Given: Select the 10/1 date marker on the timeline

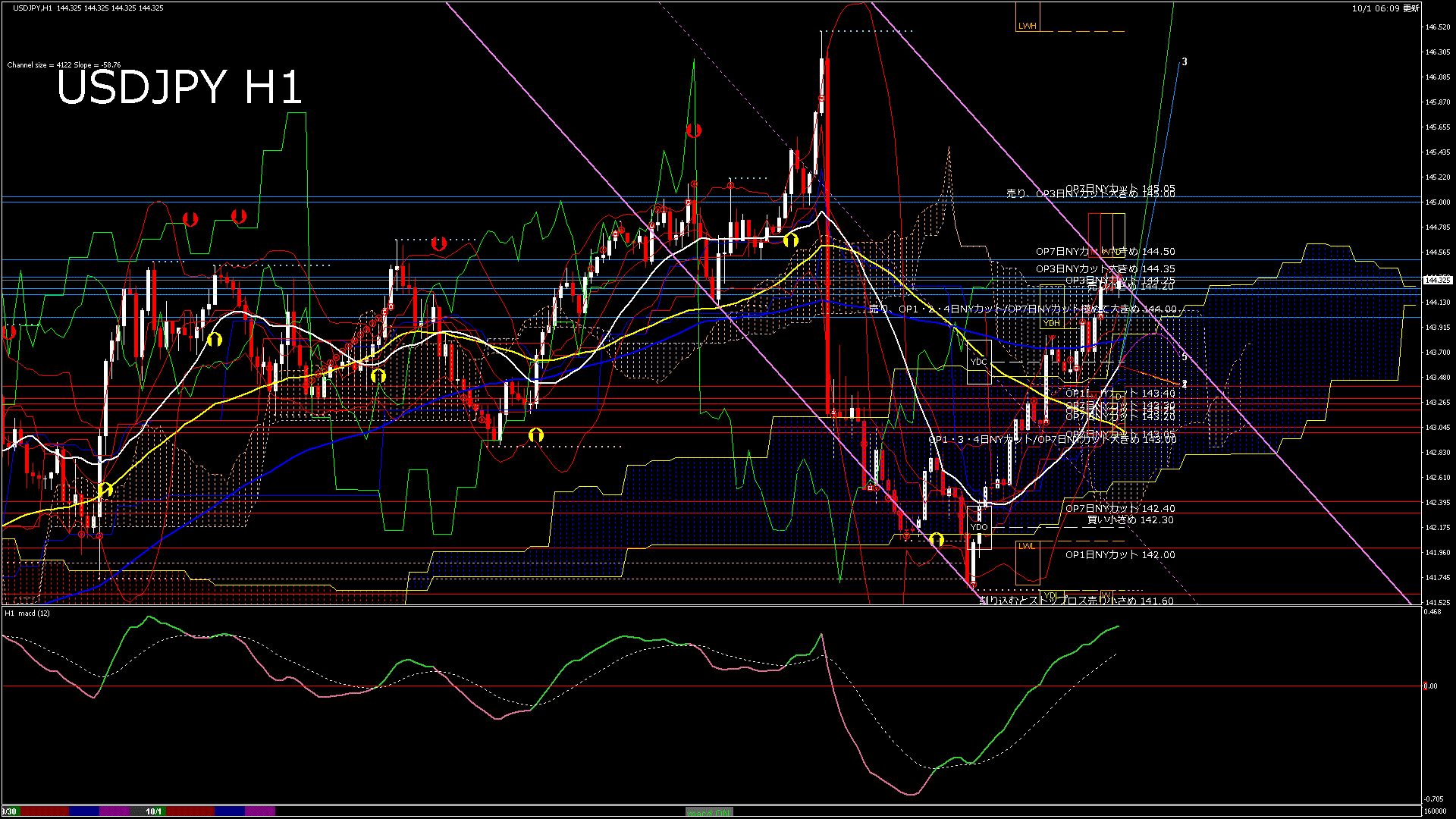Looking at the screenshot, I should click(154, 811).
